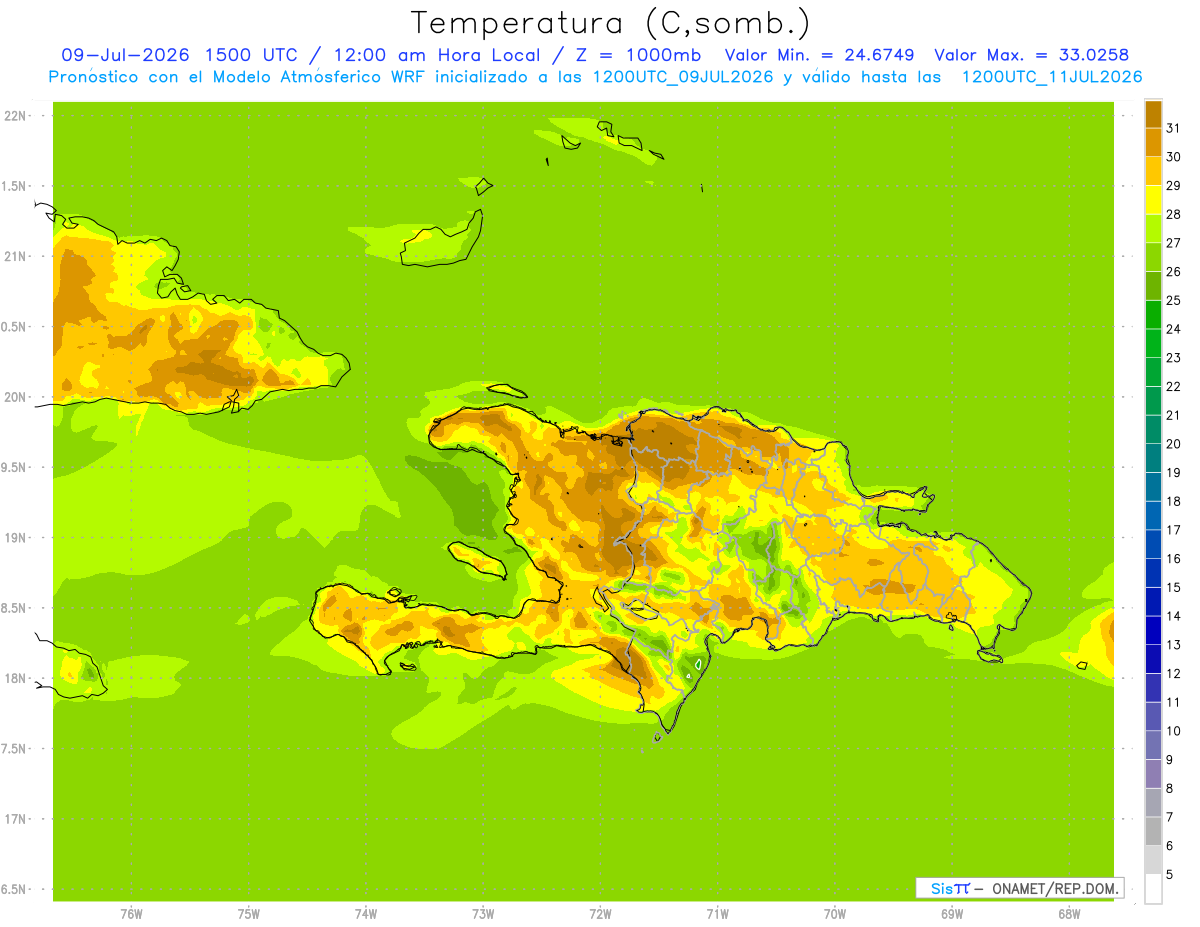Click the "12:00 am Hora Local" text
Viewport: 1200px width, 927px height.
point(432,55)
